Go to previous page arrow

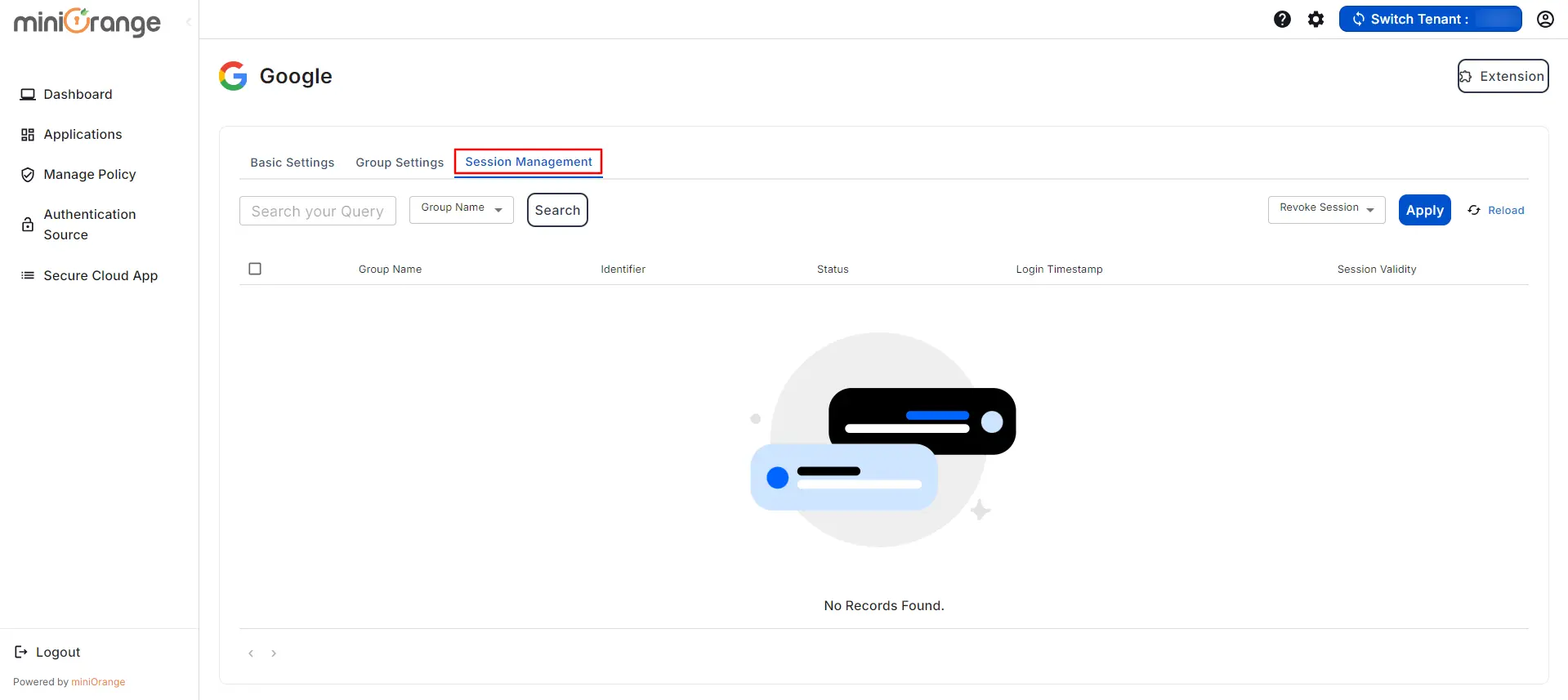tap(251, 653)
